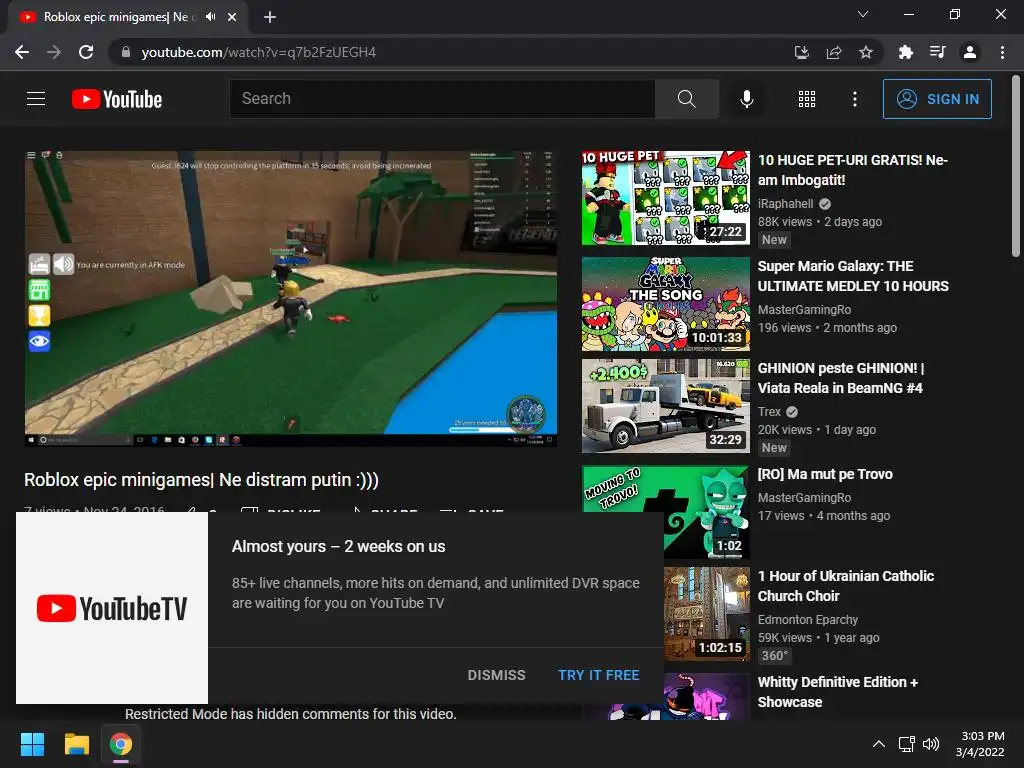The width and height of the screenshot is (1024, 768).
Task: Click the YouTube TV logo image
Action: [112, 608]
